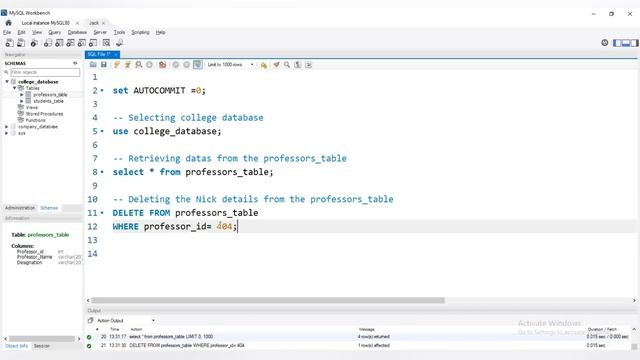
Task: Collapse the Tables node
Action: tap(14, 88)
